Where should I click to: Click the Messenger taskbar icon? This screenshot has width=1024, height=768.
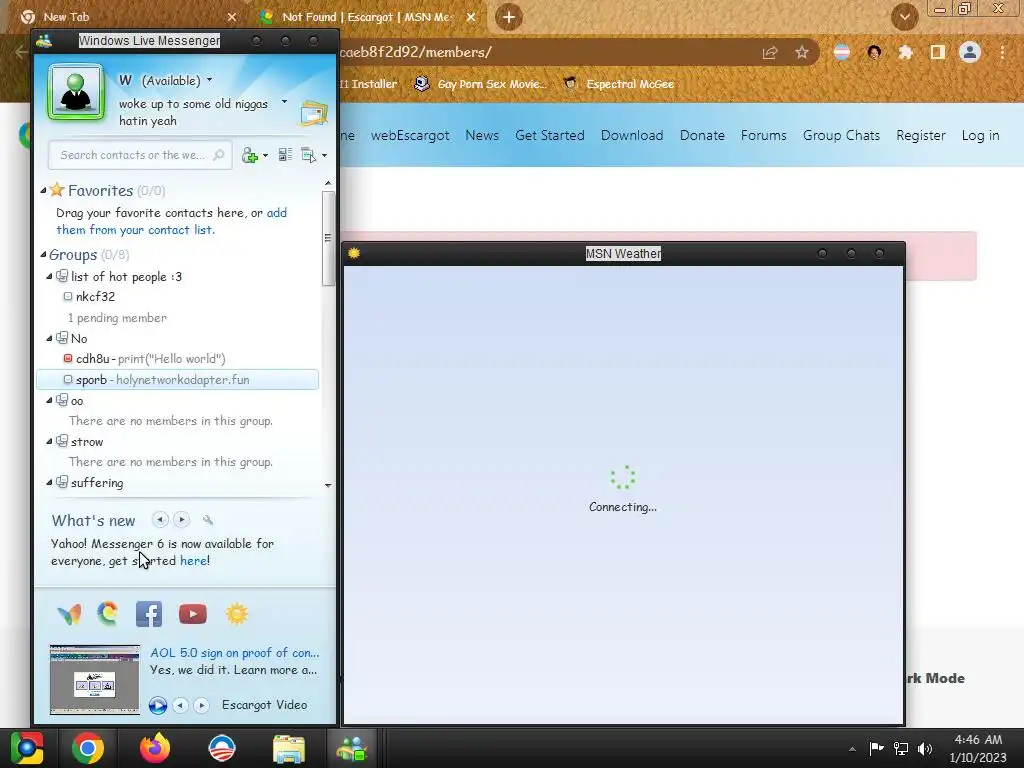click(x=351, y=748)
